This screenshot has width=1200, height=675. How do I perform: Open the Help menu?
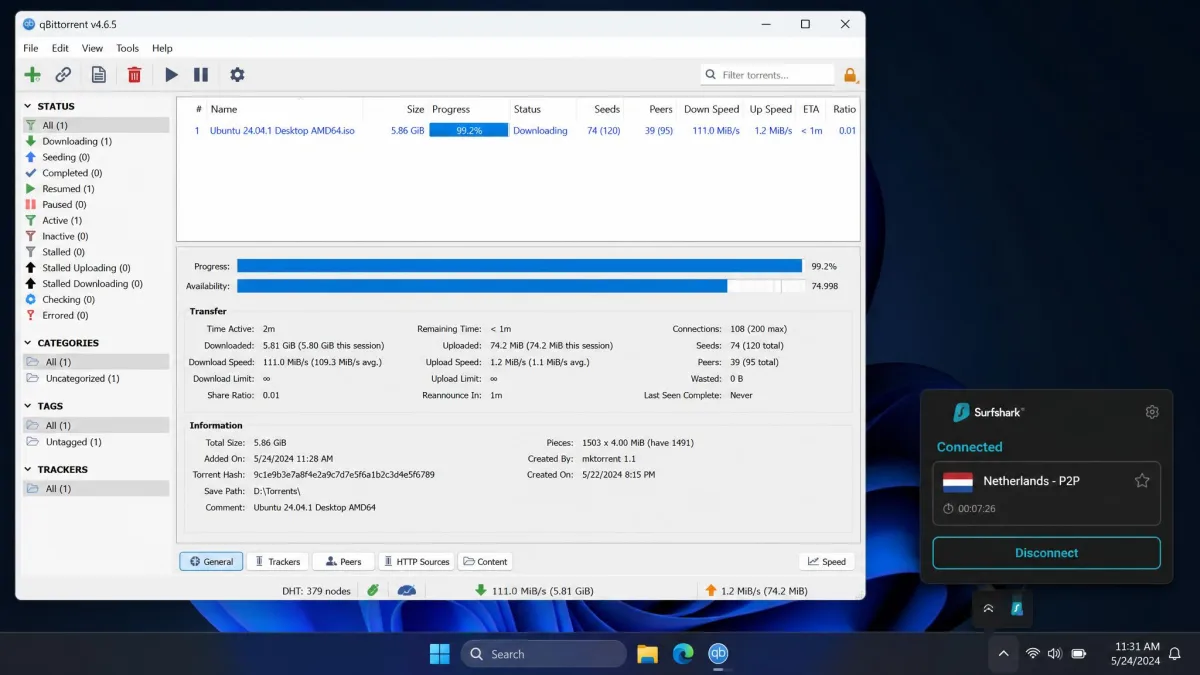[x=162, y=48]
